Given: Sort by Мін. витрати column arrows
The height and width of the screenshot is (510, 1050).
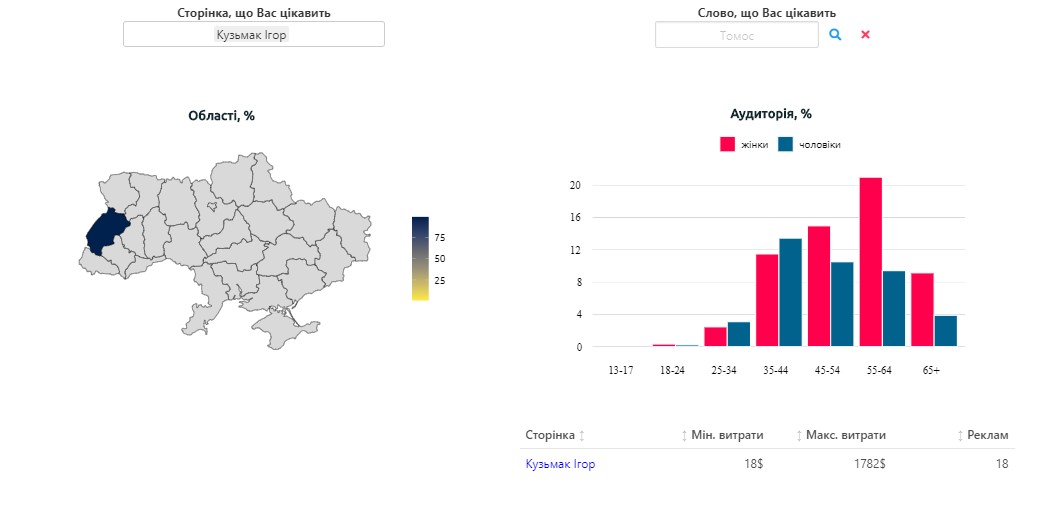Looking at the screenshot, I should tap(686, 436).
